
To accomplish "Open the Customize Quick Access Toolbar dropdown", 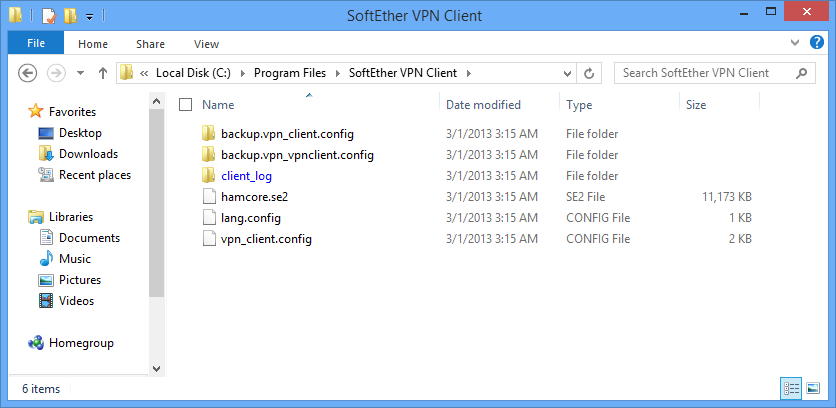I will tap(90, 17).
